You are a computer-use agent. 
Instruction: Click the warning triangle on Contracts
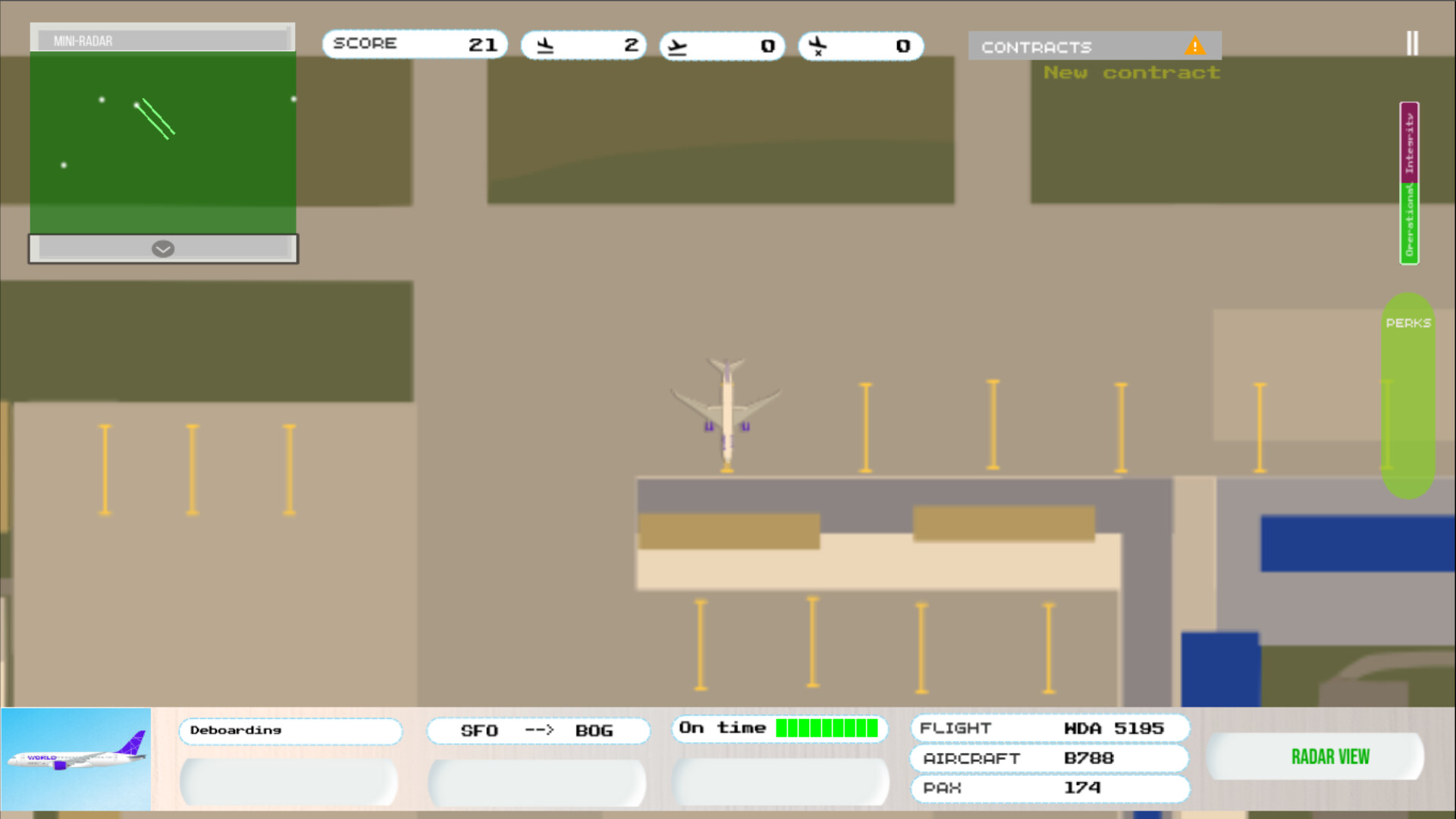1195,45
